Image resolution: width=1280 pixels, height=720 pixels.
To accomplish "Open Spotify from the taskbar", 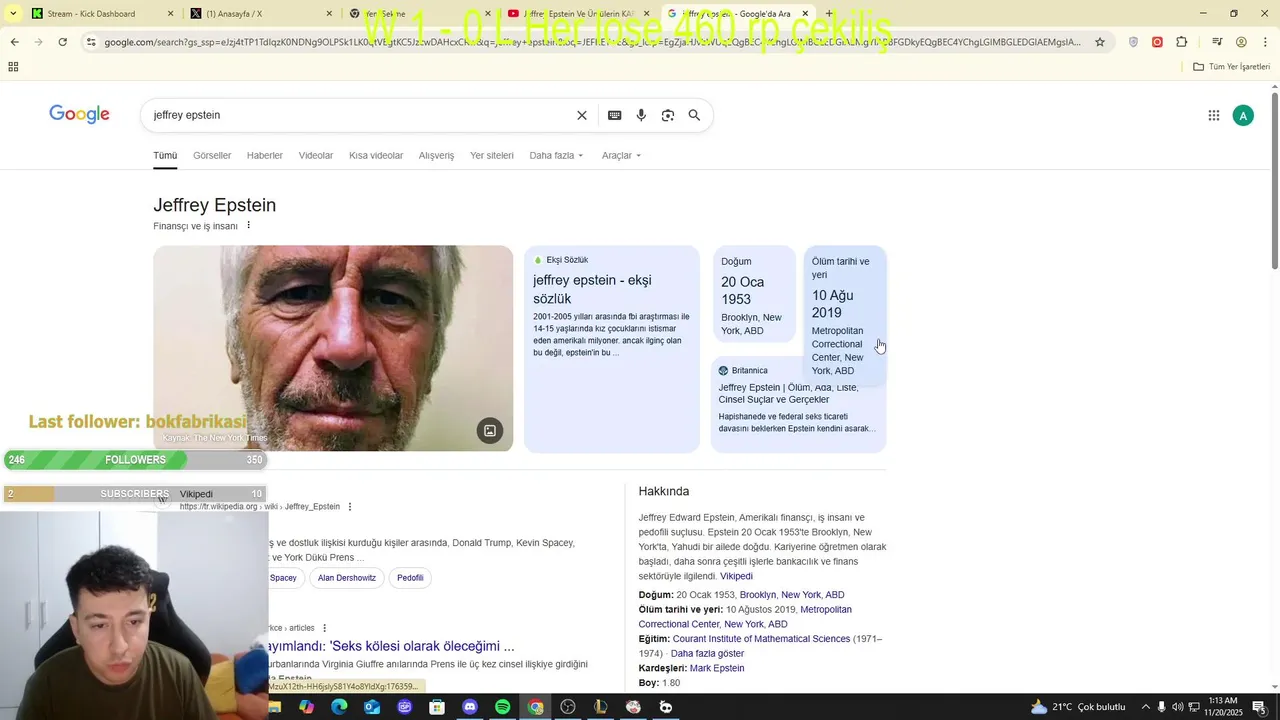I will (503, 707).
